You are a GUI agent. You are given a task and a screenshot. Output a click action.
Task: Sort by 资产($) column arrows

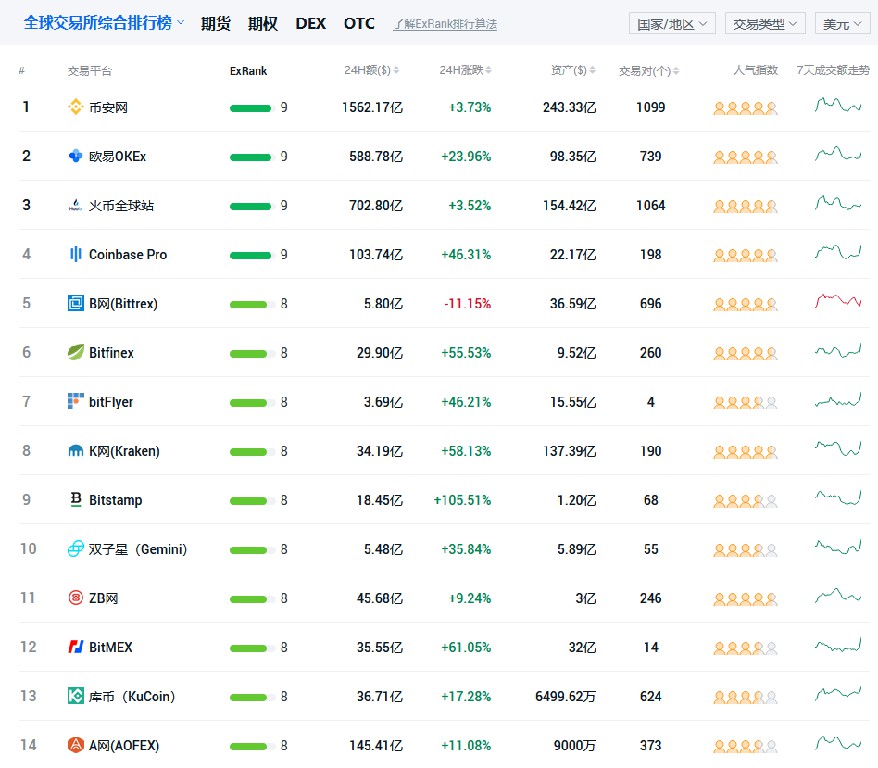pos(592,71)
